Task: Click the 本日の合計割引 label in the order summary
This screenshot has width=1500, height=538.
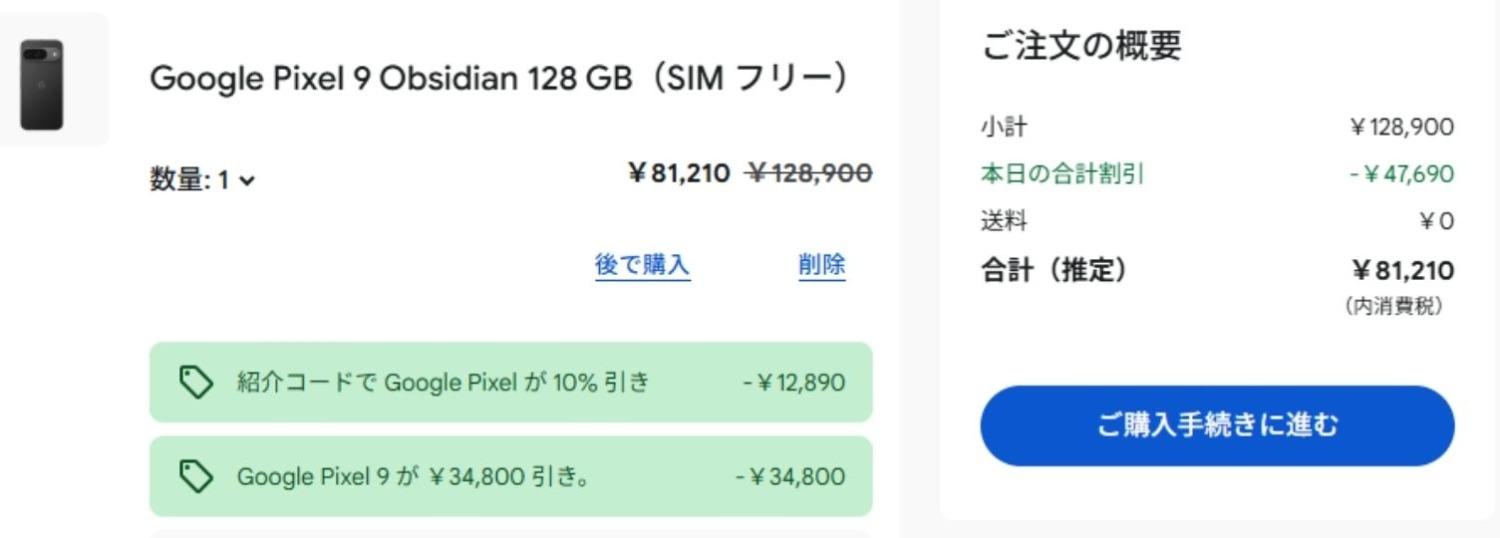Action: click(x=1062, y=174)
